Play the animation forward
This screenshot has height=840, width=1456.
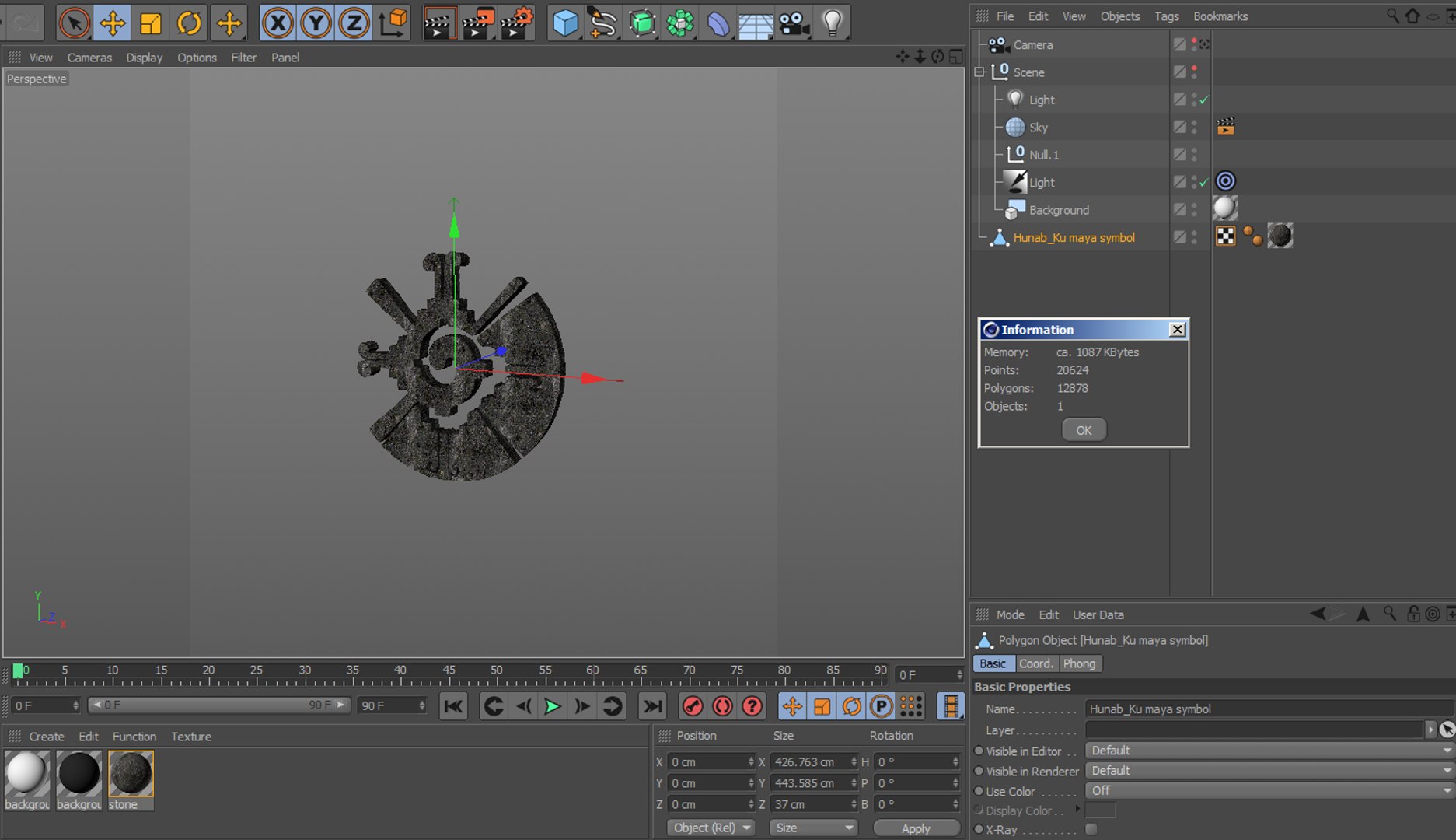552,706
